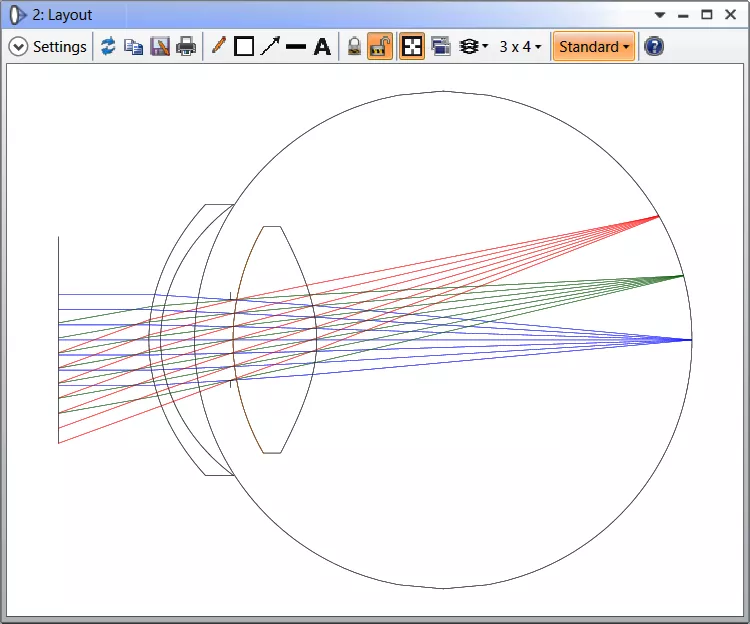750x624 pixels.
Task: Expand the Settings panel chevron
Action: pyautogui.click(x=18, y=47)
